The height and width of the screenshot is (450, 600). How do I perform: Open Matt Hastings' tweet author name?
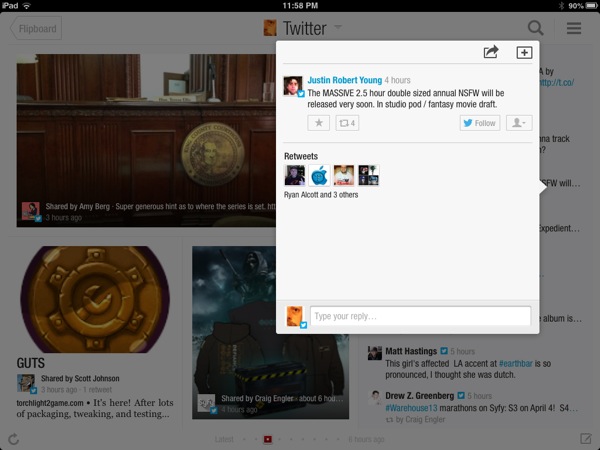point(411,351)
